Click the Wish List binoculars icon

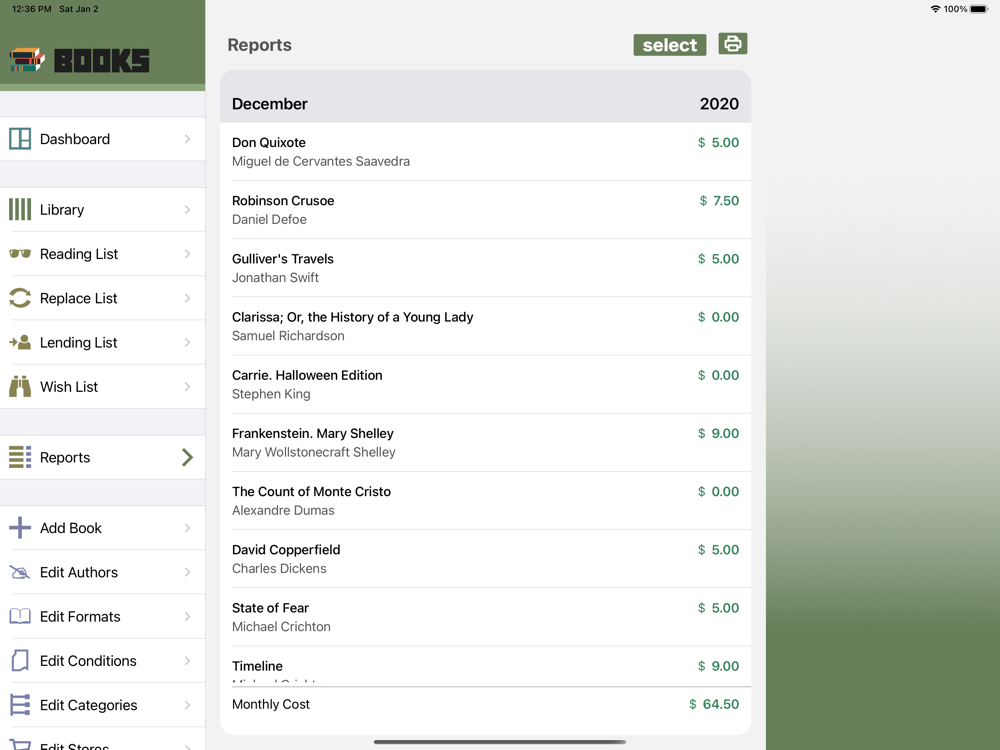click(20, 386)
